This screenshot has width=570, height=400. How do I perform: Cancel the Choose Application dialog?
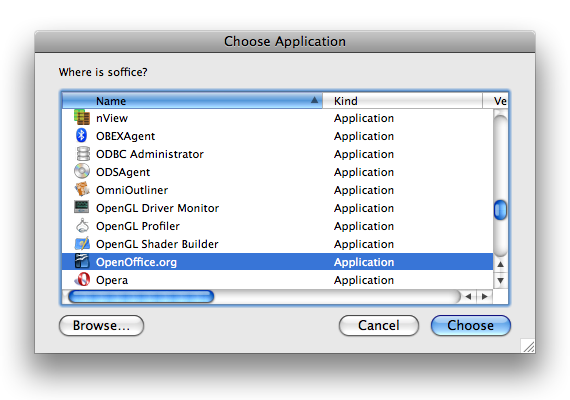[x=379, y=325]
